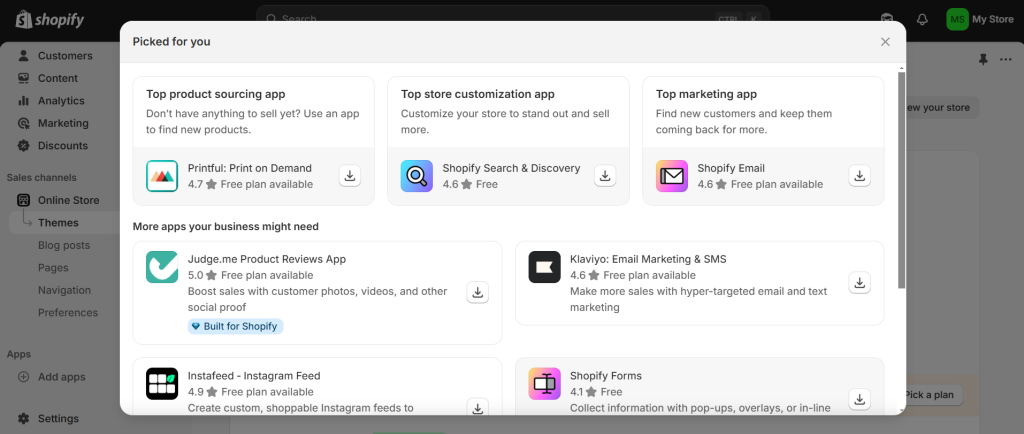Click the Analytics bar chart icon
This screenshot has width=1024, height=434.
[x=24, y=101]
